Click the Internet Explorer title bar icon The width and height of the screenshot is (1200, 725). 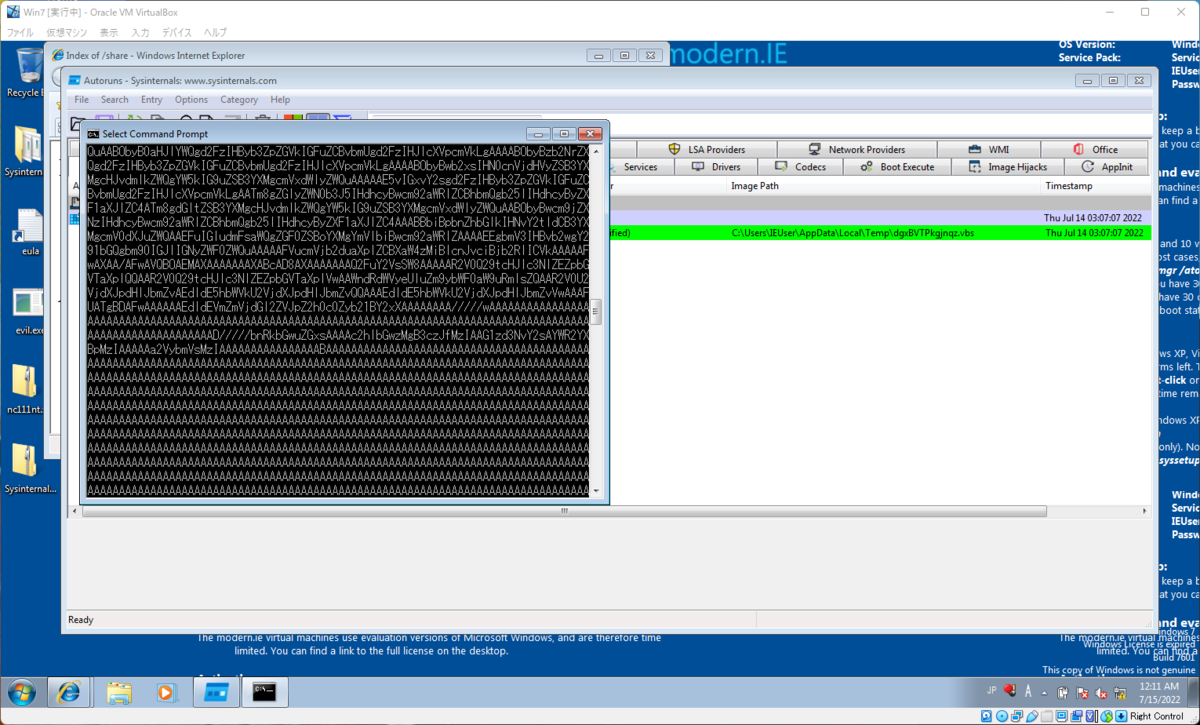pos(58,55)
